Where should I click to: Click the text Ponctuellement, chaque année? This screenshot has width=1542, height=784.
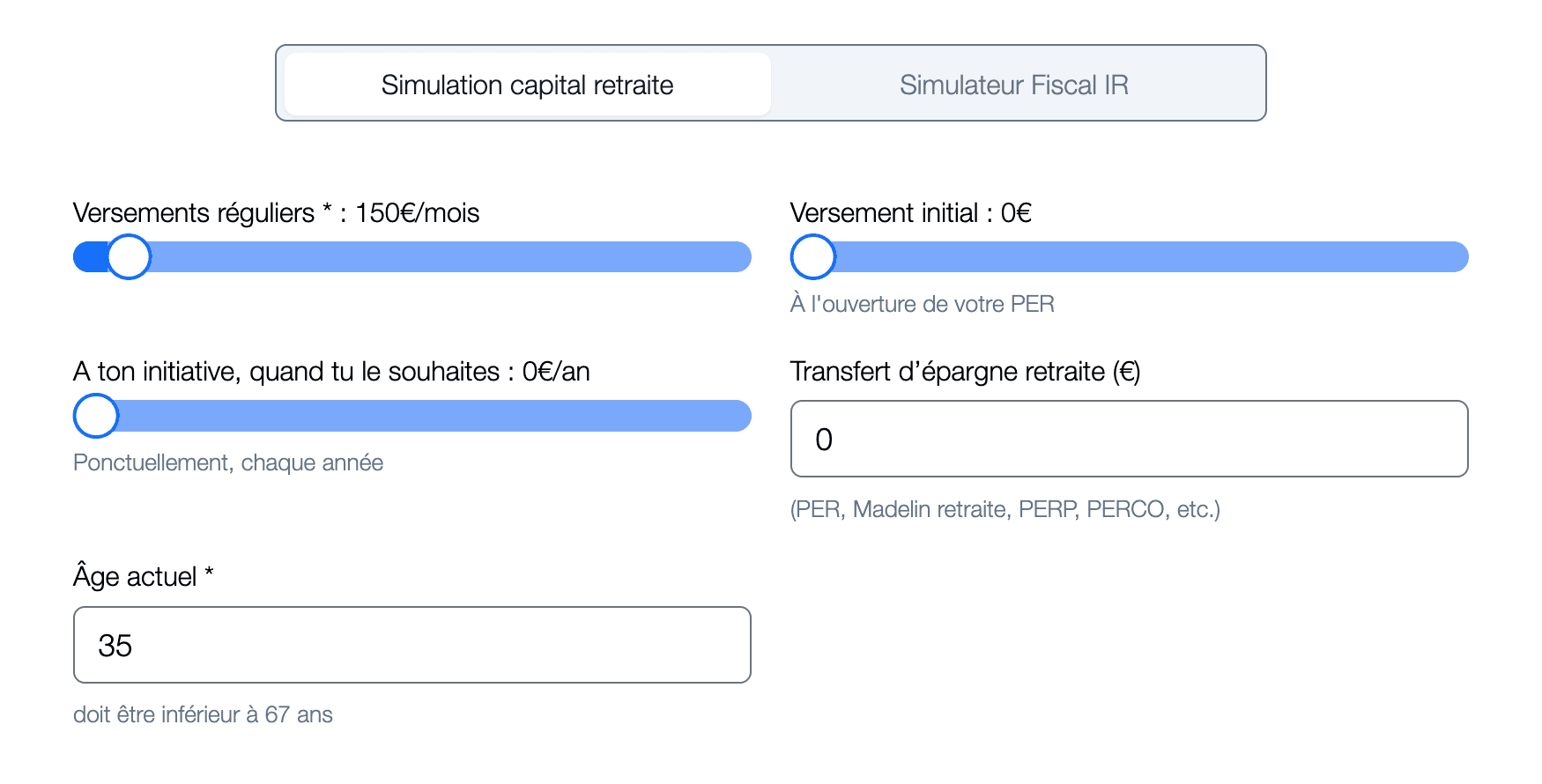[228, 462]
